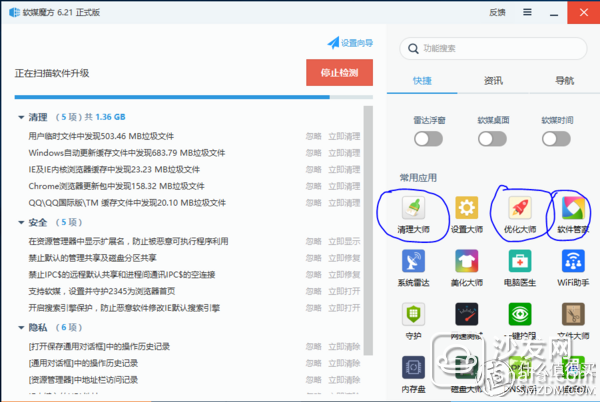Screen dimensions: 600x402
Task: Open the hamburger menu in title bar
Action: tap(527, 12)
